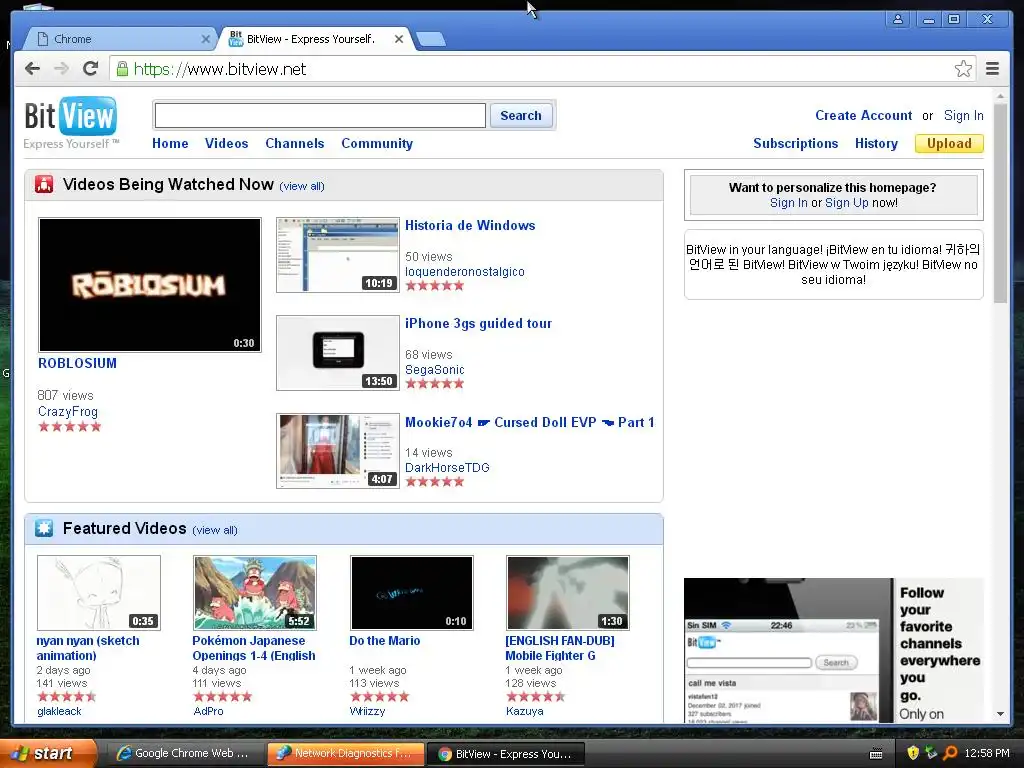Viewport: 1024px width, 768px height.
Task: Open Subscriptions link
Action: (795, 143)
